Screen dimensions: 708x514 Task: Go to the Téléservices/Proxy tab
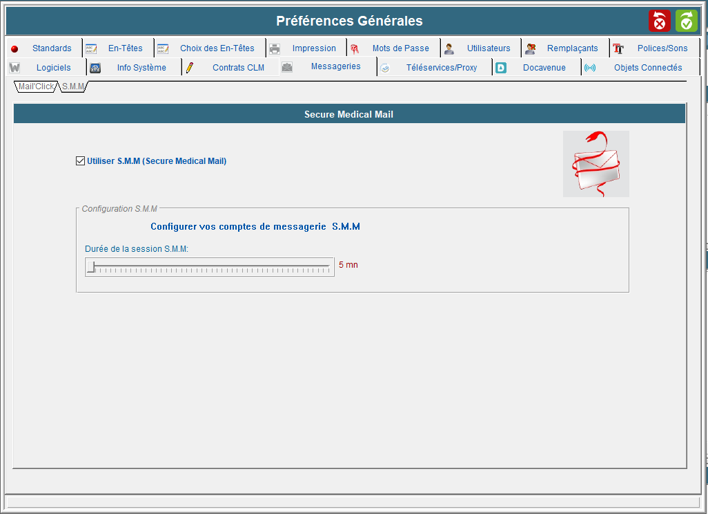(x=441, y=68)
